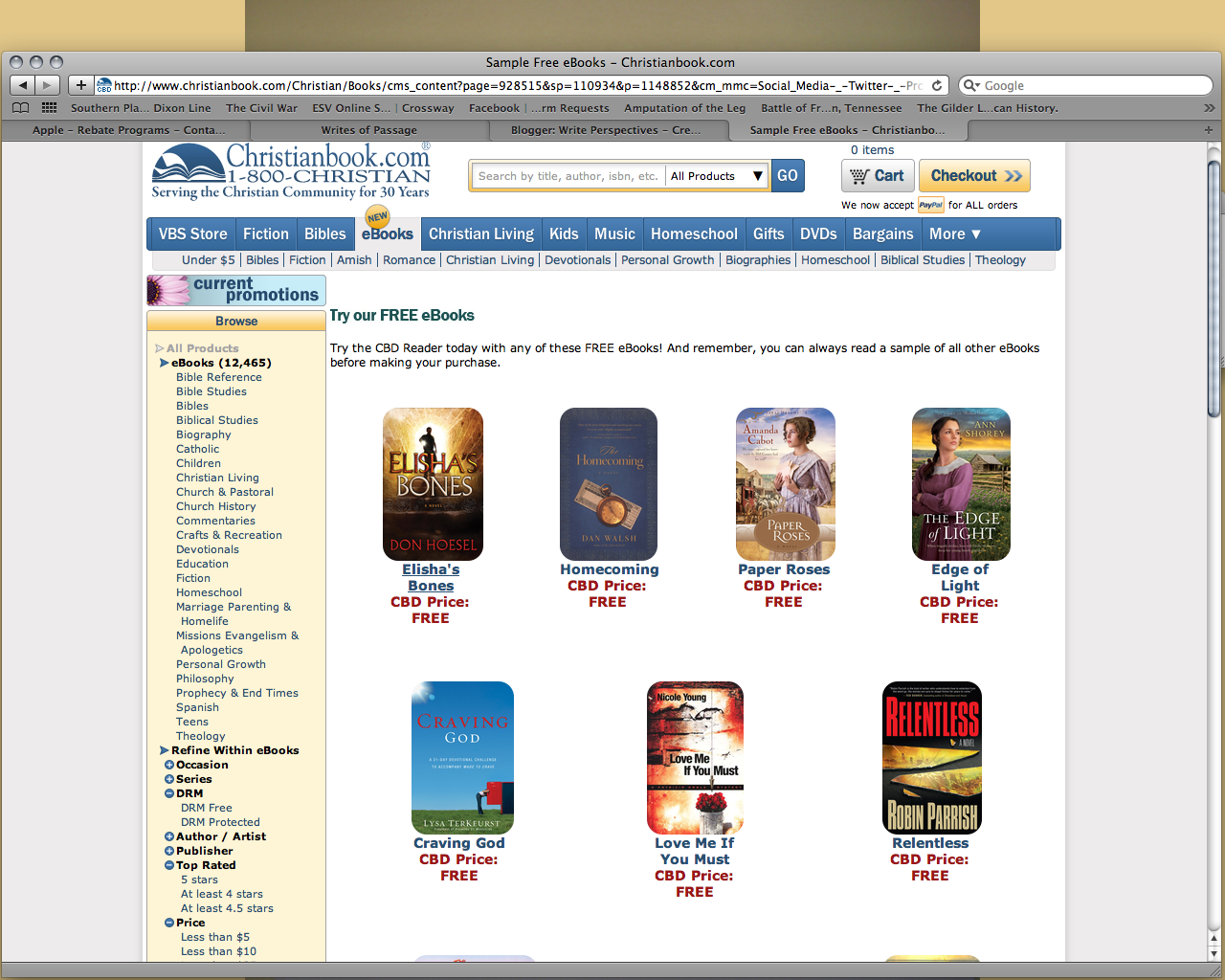The image size is (1225, 980).
Task: Open The Civil War bookmark
Action: [x=261, y=108]
